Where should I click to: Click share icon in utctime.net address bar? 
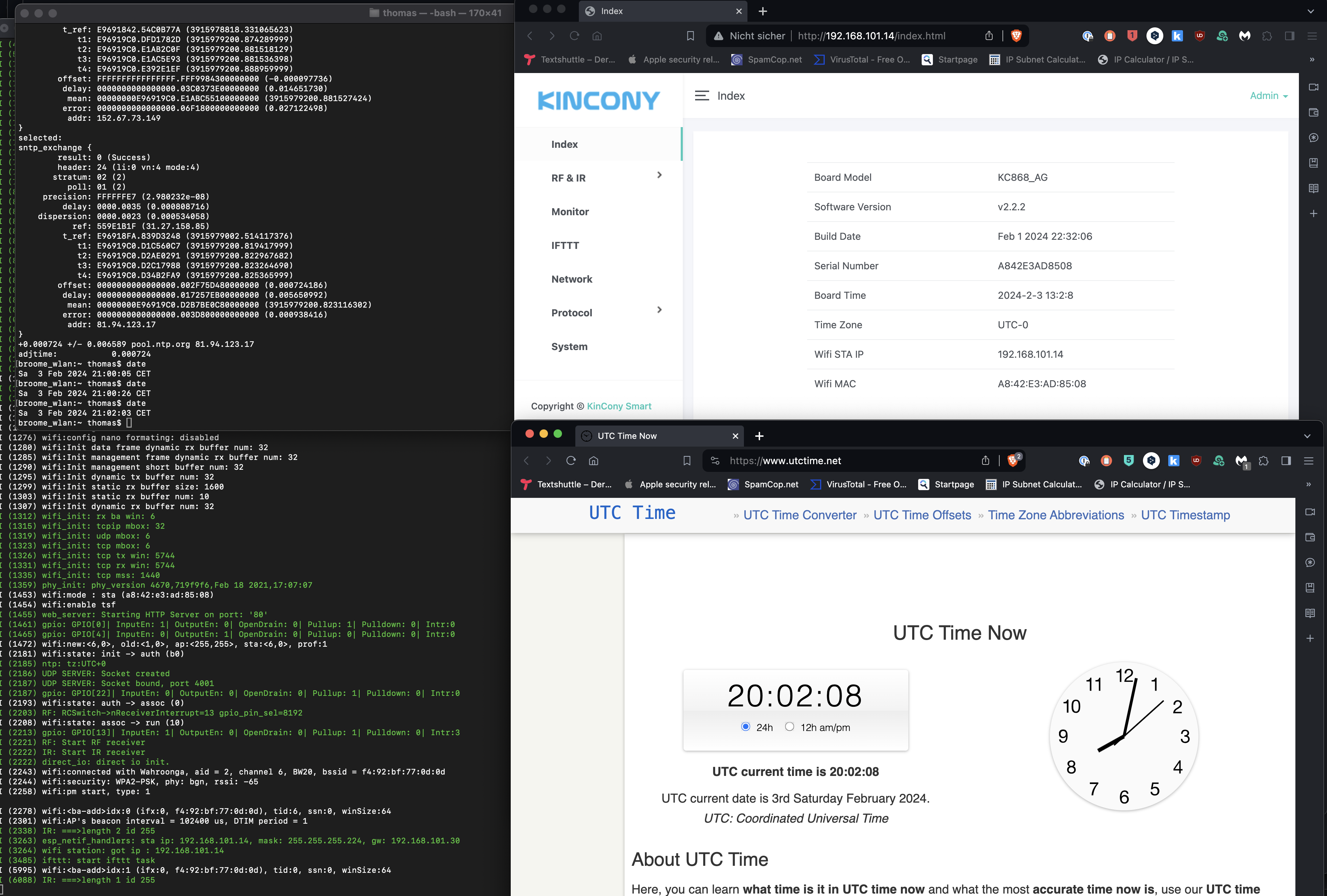click(986, 461)
